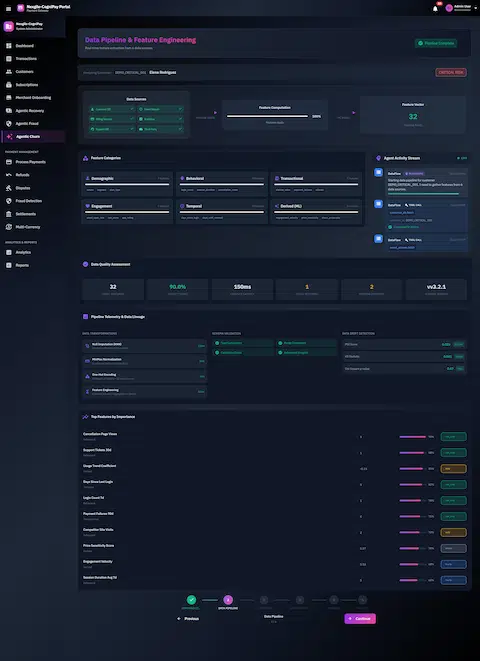Click the notification bell icon

[x=435, y=8]
